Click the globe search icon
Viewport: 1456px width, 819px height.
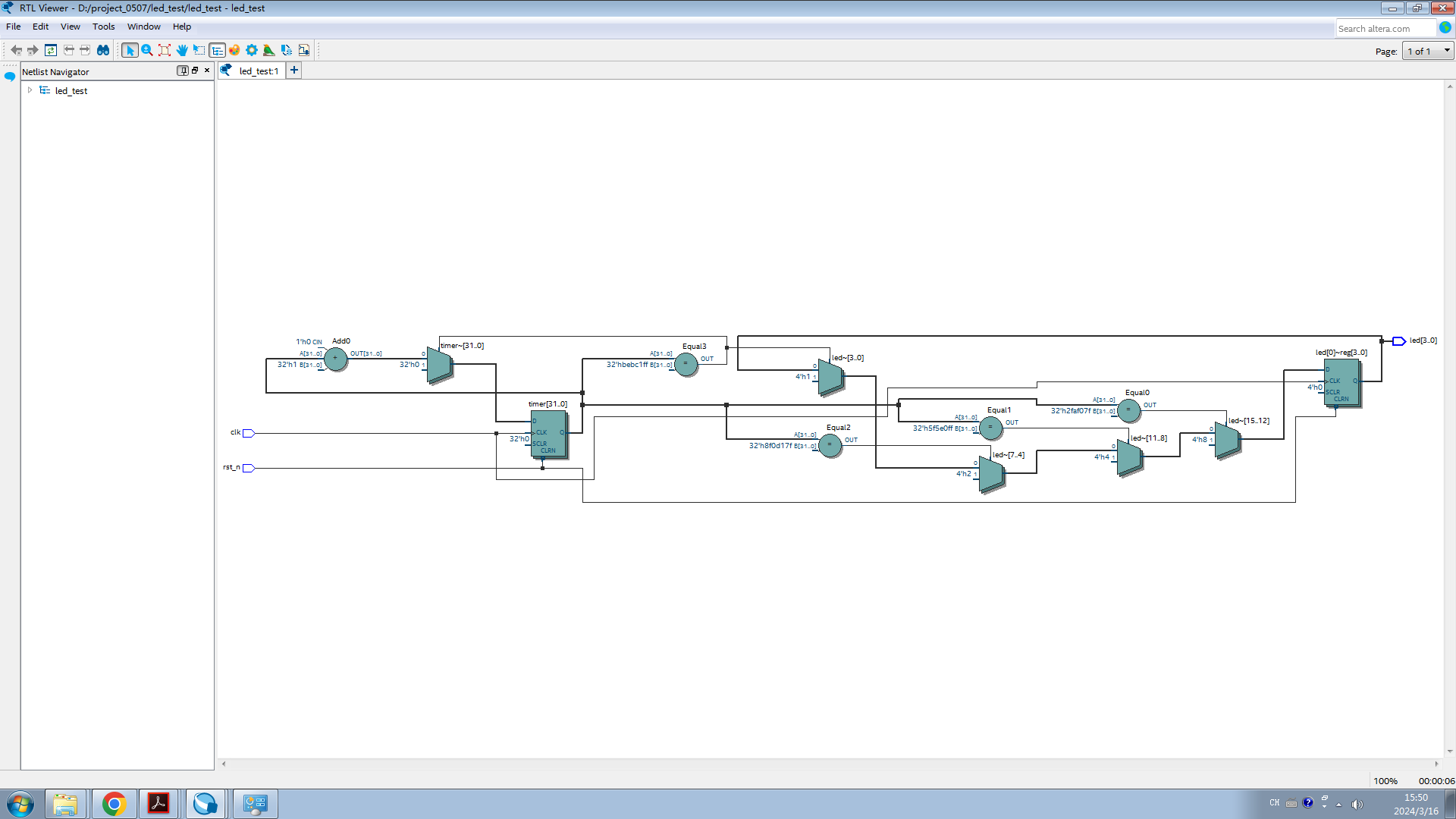point(1445,27)
